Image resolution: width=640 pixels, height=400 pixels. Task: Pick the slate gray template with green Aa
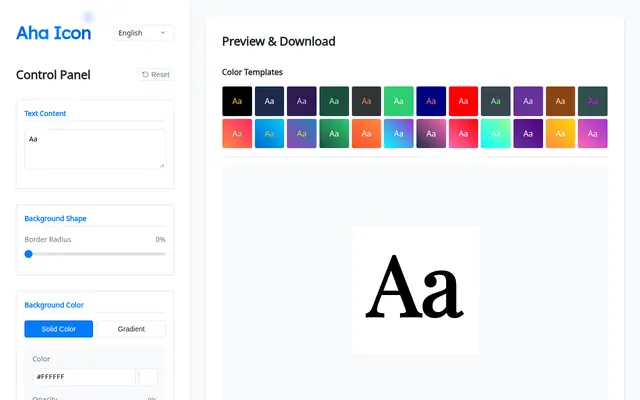(496, 101)
